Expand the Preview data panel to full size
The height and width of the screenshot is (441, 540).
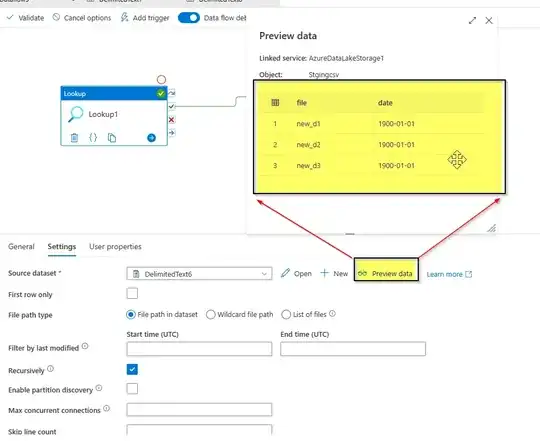pyautogui.click(x=472, y=21)
